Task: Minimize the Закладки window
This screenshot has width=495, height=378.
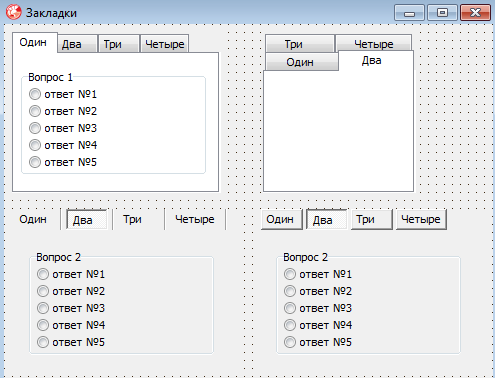Action: (x=409, y=13)
